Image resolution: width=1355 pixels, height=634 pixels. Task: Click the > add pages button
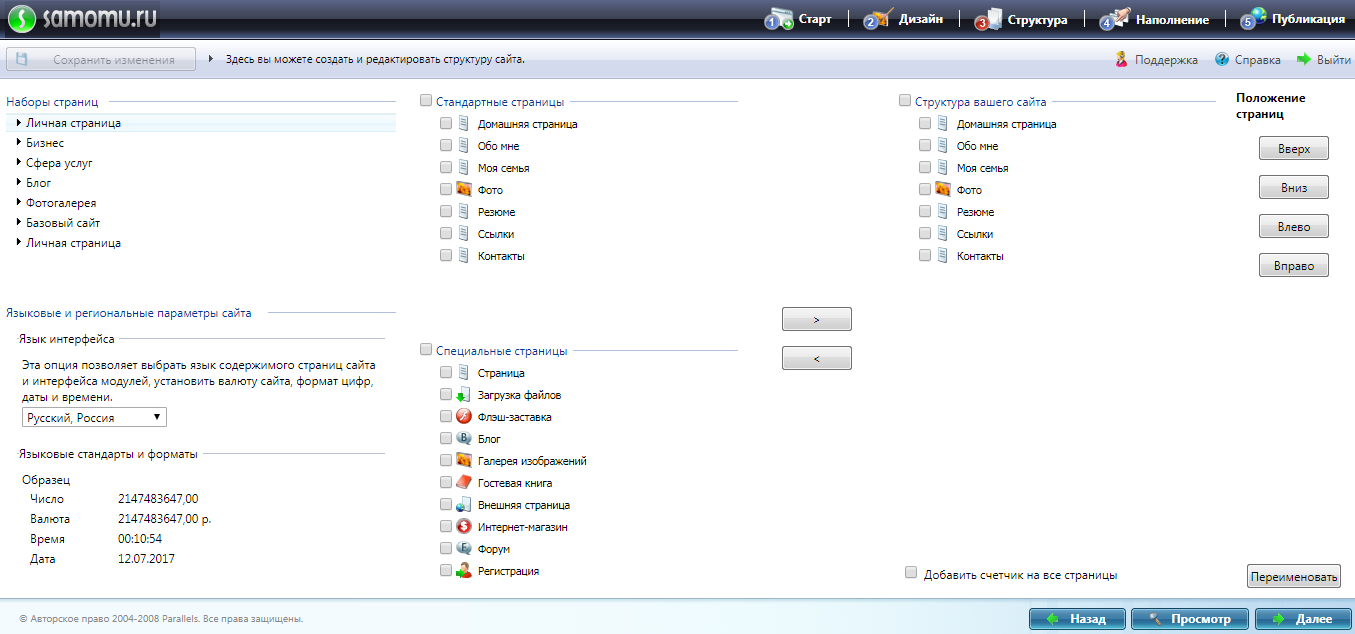(x=816, y=319)
